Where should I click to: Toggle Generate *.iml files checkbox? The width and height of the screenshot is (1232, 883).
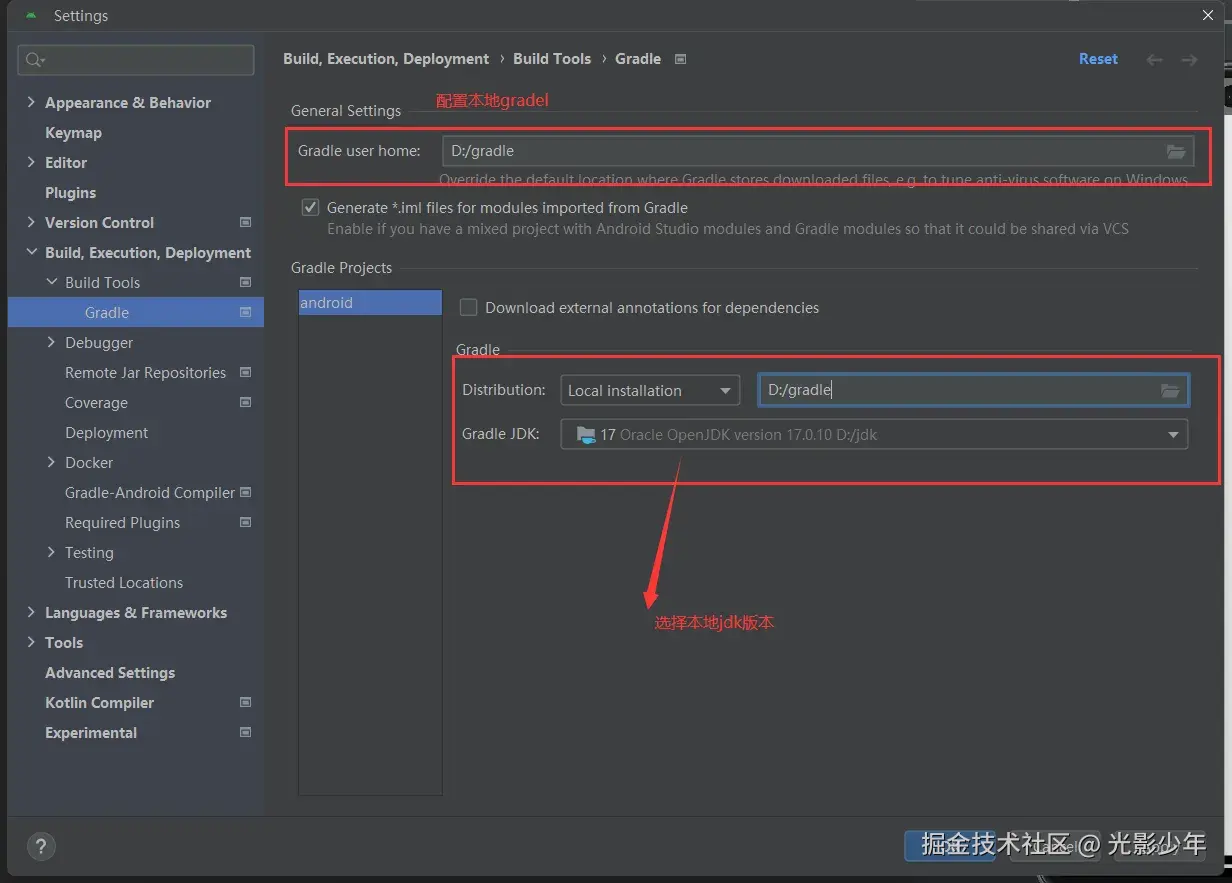(310, 208)
